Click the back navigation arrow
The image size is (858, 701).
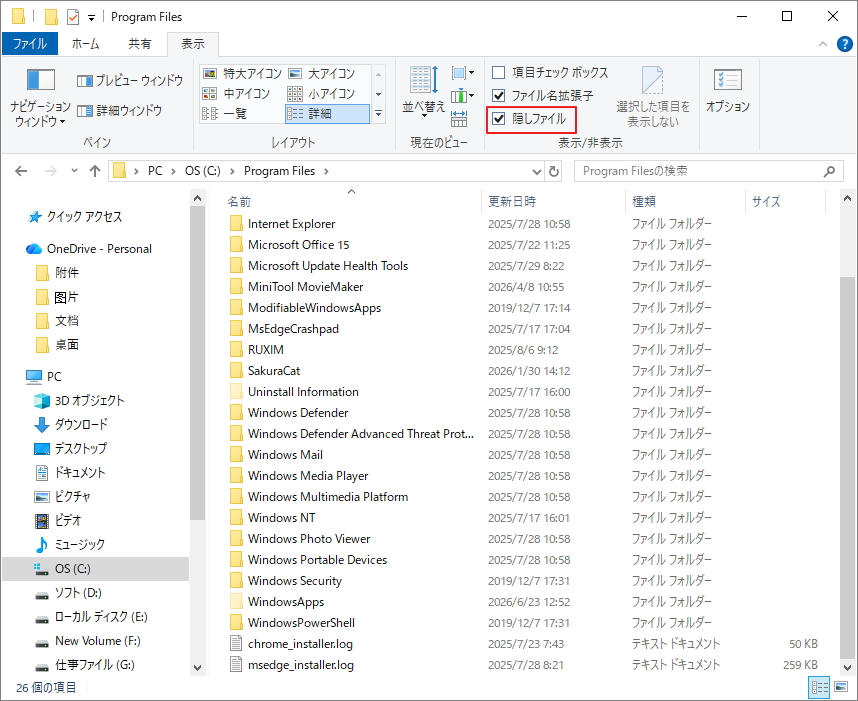pos(21,171)
